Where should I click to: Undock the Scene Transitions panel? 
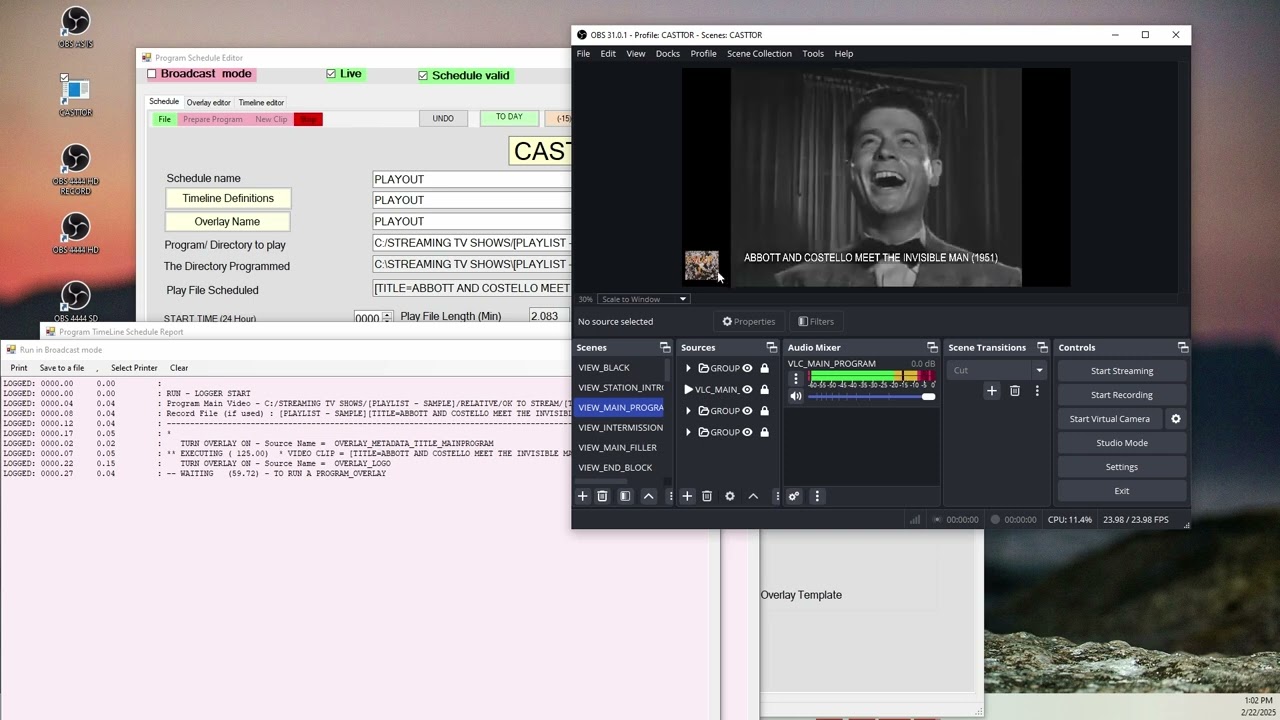click(1042, 347)
